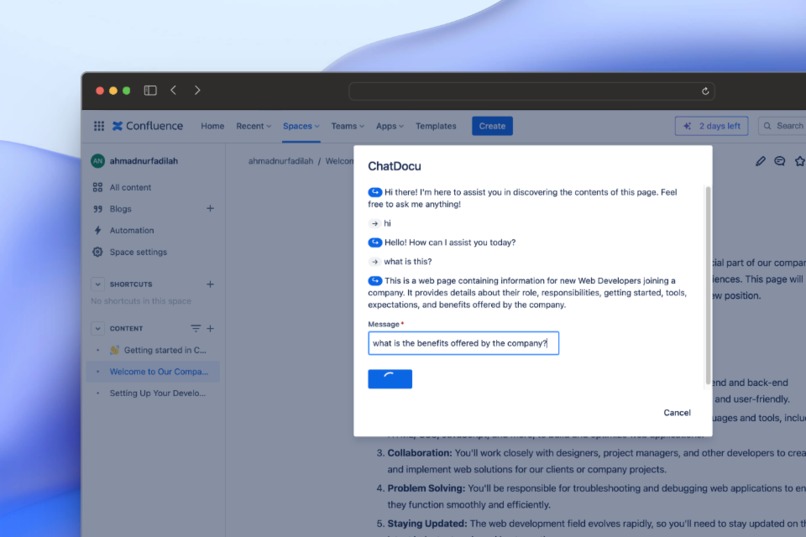Click the edit pencil icon
The height and width of the screenshot is (537, 806).
760,161
